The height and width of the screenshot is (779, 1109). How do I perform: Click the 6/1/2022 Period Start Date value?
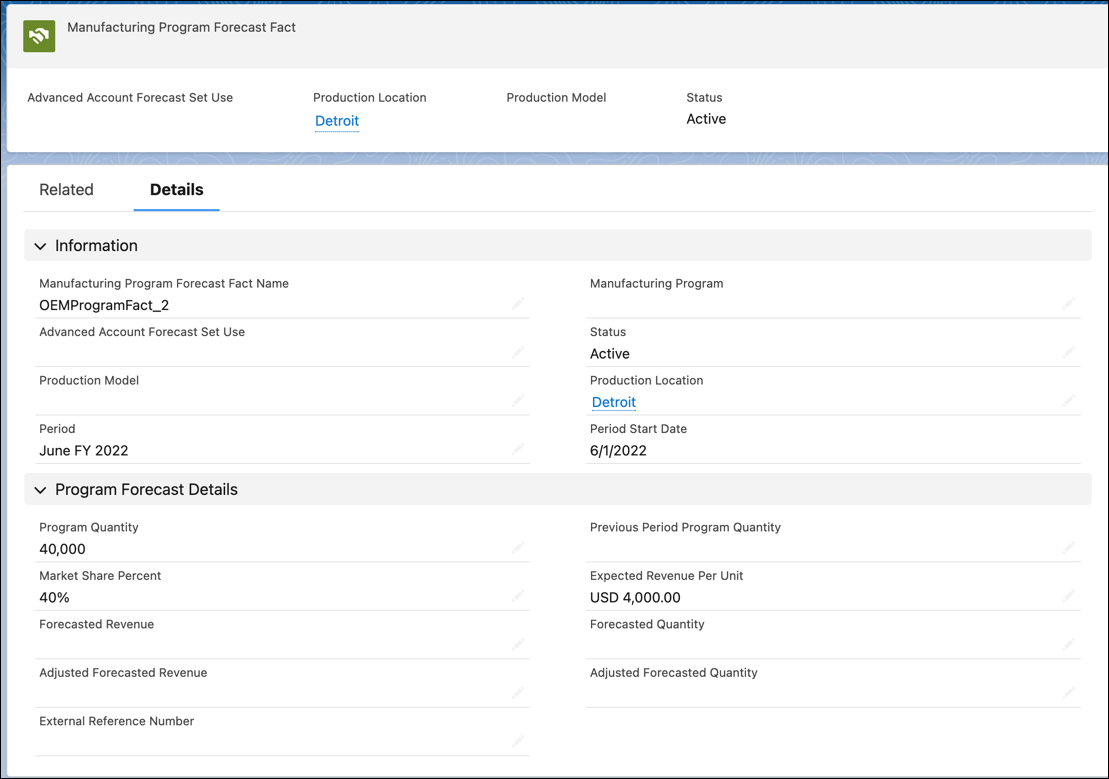[x=618, y=451]
